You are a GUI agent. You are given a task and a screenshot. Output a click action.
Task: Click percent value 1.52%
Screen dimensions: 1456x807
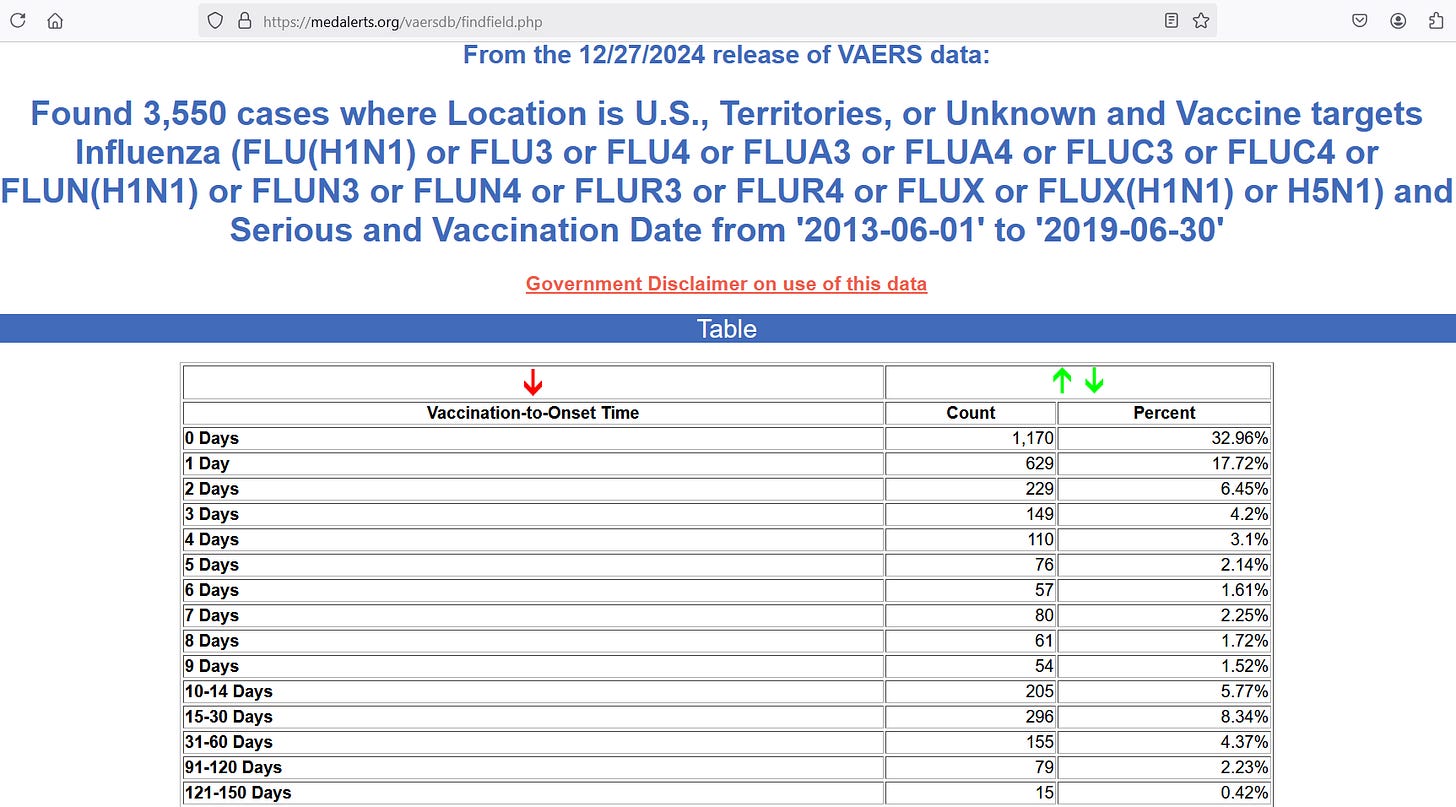[1246, 666]
